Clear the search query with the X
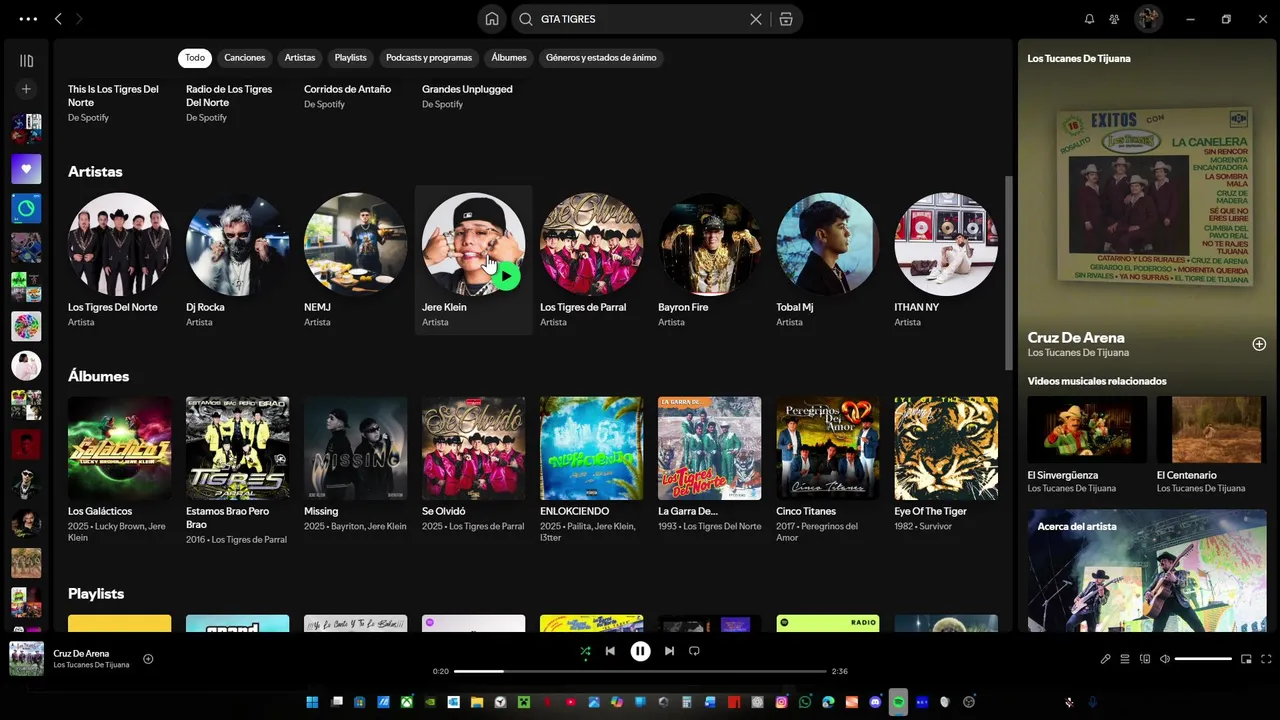This screenshot has height=720, width=1280. [x=756, y=19]
